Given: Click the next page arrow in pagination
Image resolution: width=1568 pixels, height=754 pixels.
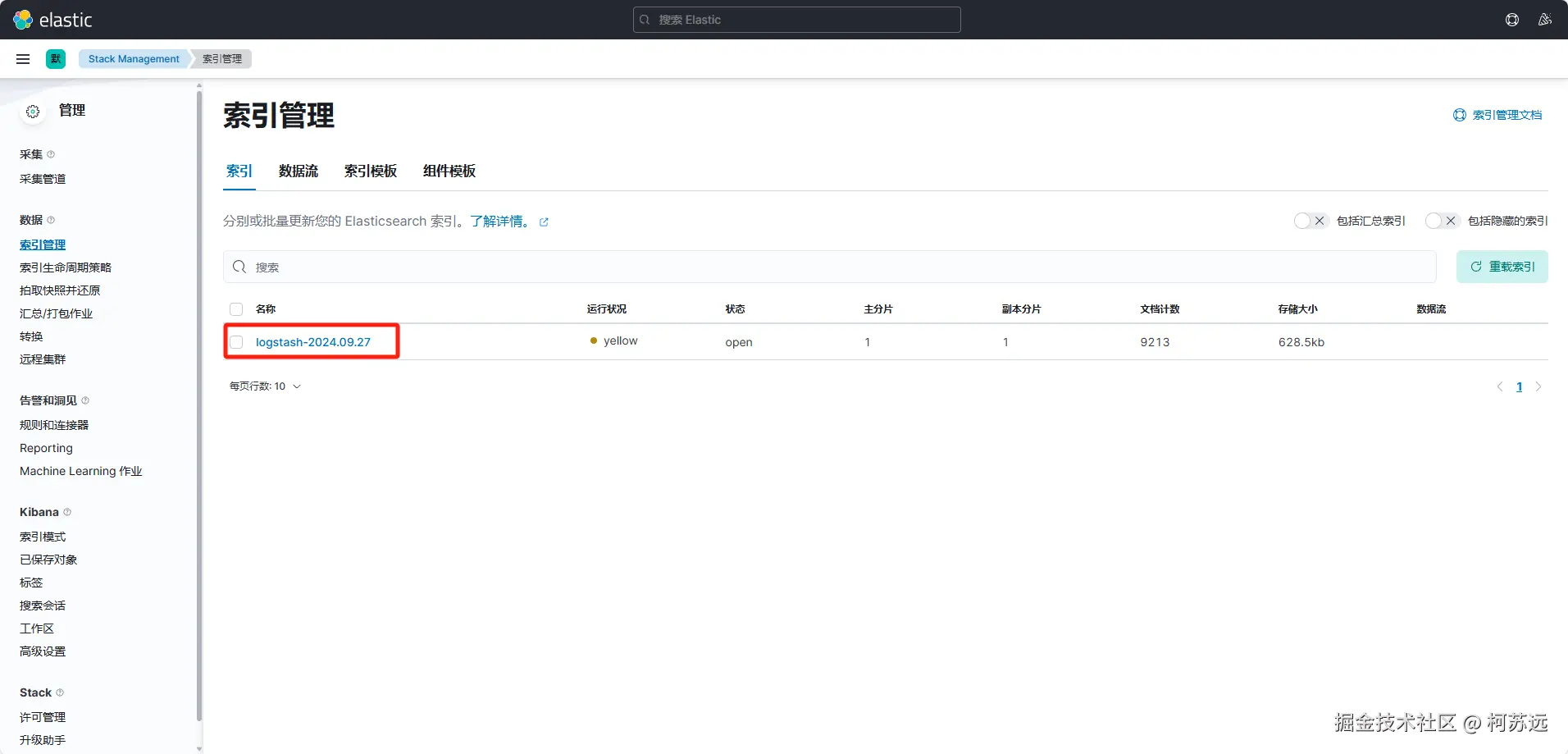Looking at the screenshot, I should pyautogui.click(x=1538, y=386).
